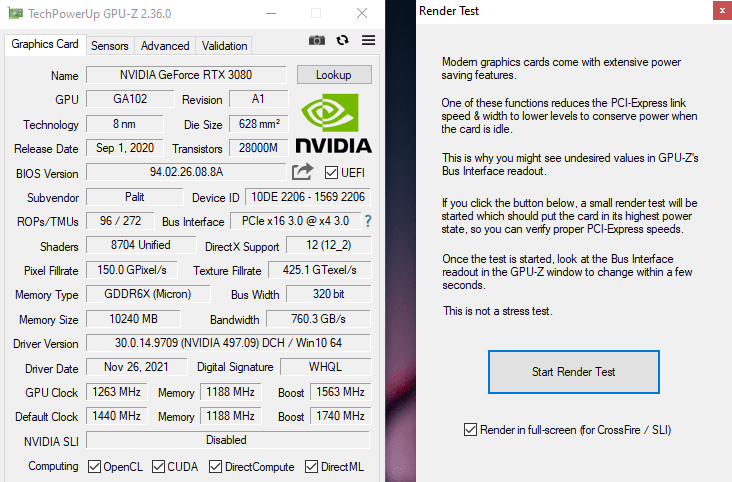The image size is (732, 482).
Task: Click the NVIDIA logo image
Action: [333, 123]
